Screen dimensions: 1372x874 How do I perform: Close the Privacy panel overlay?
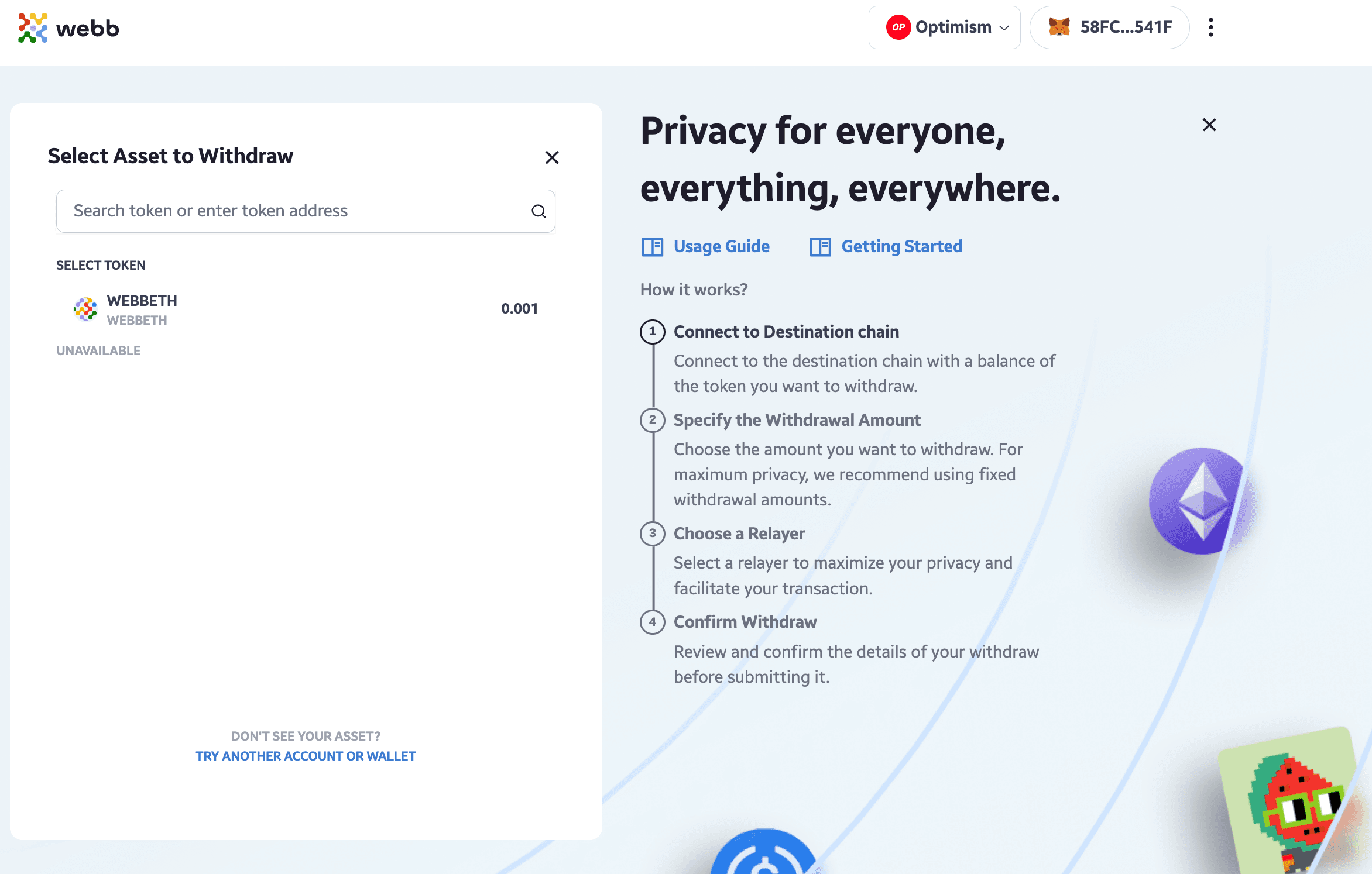1208,124
